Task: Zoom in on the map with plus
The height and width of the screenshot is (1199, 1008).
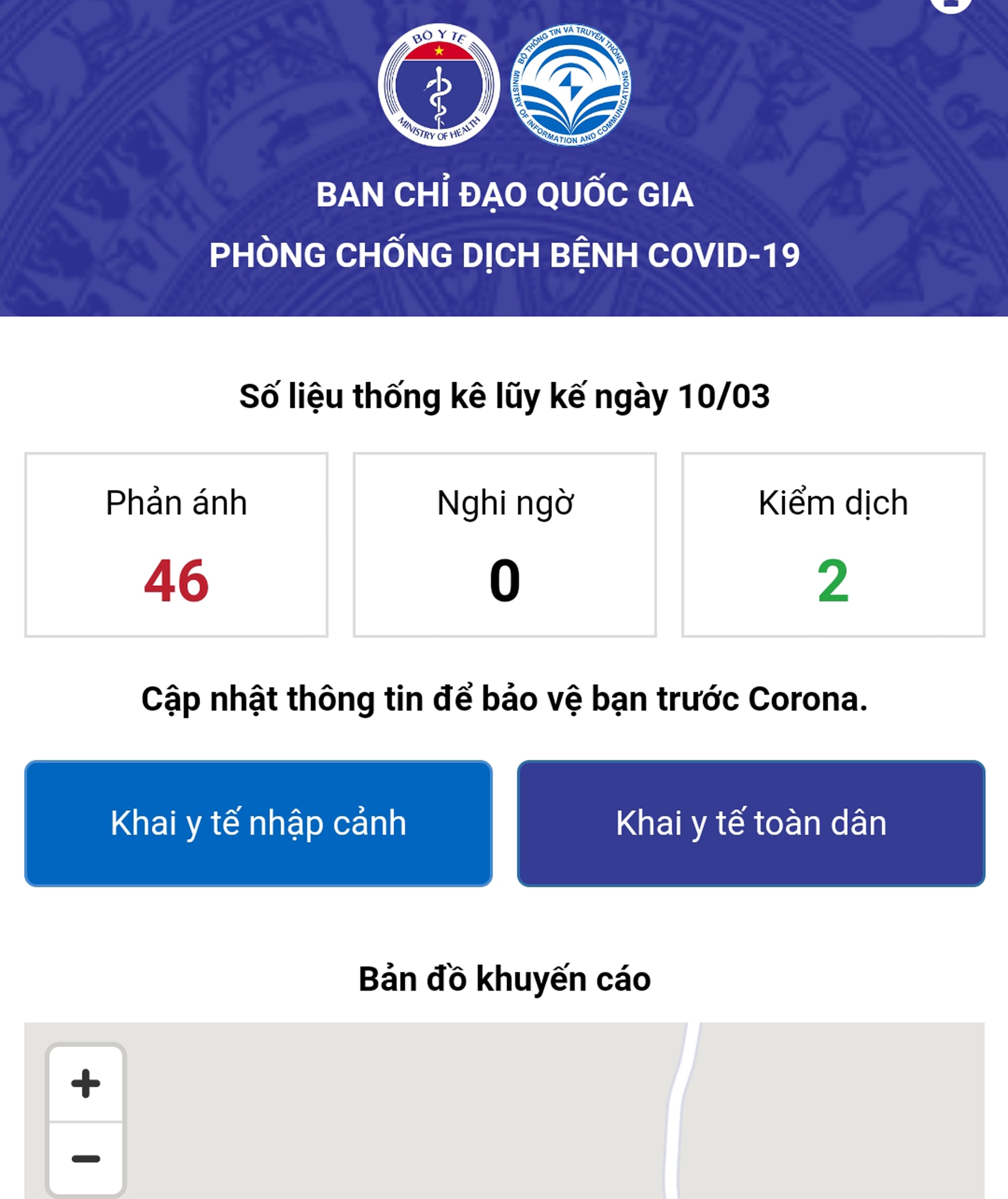Action: 86,1083
